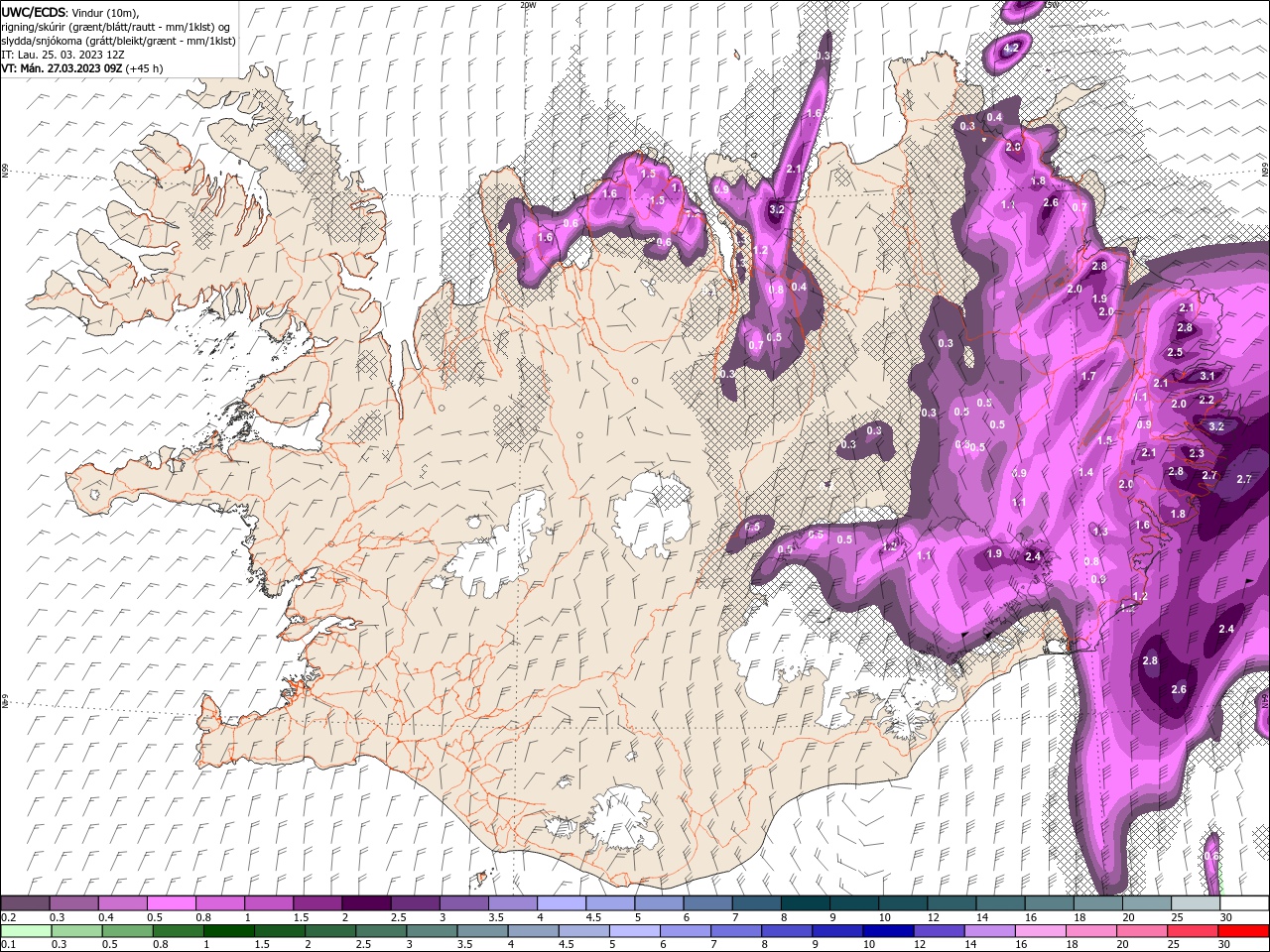Click '0.2' on the snow legend scale
The height and width of the screenshot is (952, 1270).
[9, 917]
